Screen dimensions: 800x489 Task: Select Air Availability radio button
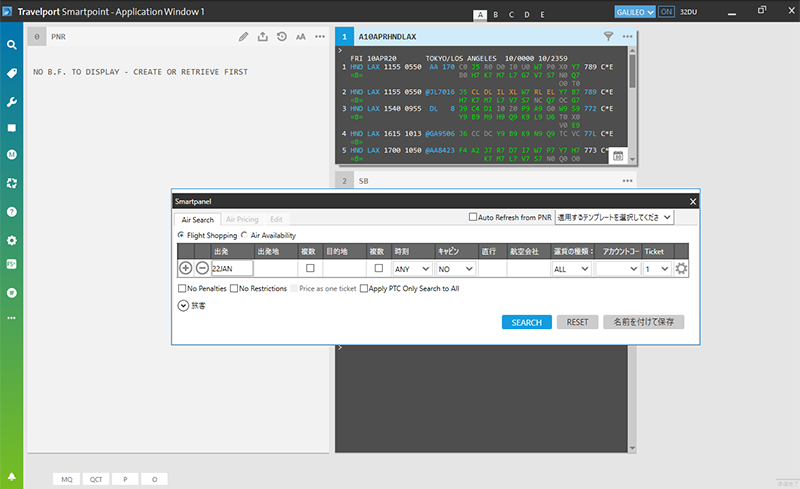(244, 235)
